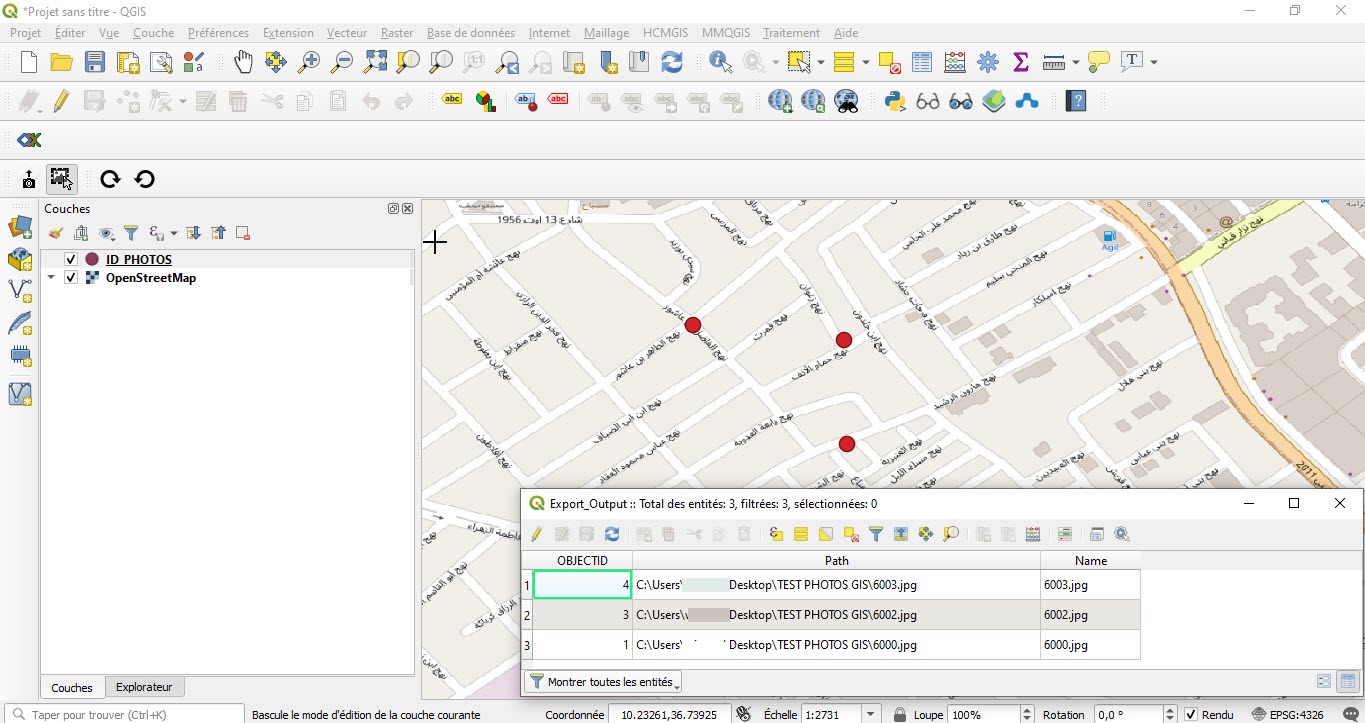1365x723 pixels.
Task: Open the Traitement menu
Action: coord(791,33)
